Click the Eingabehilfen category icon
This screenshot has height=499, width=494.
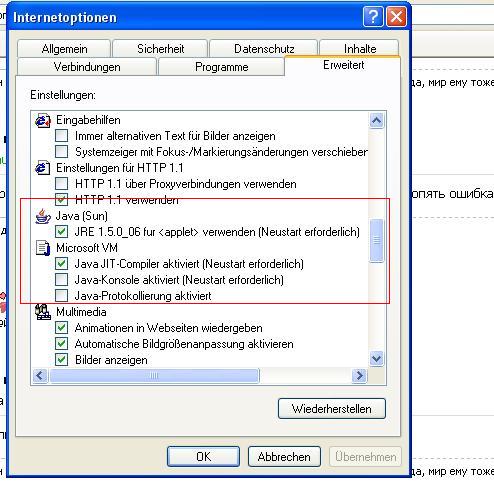43,120
